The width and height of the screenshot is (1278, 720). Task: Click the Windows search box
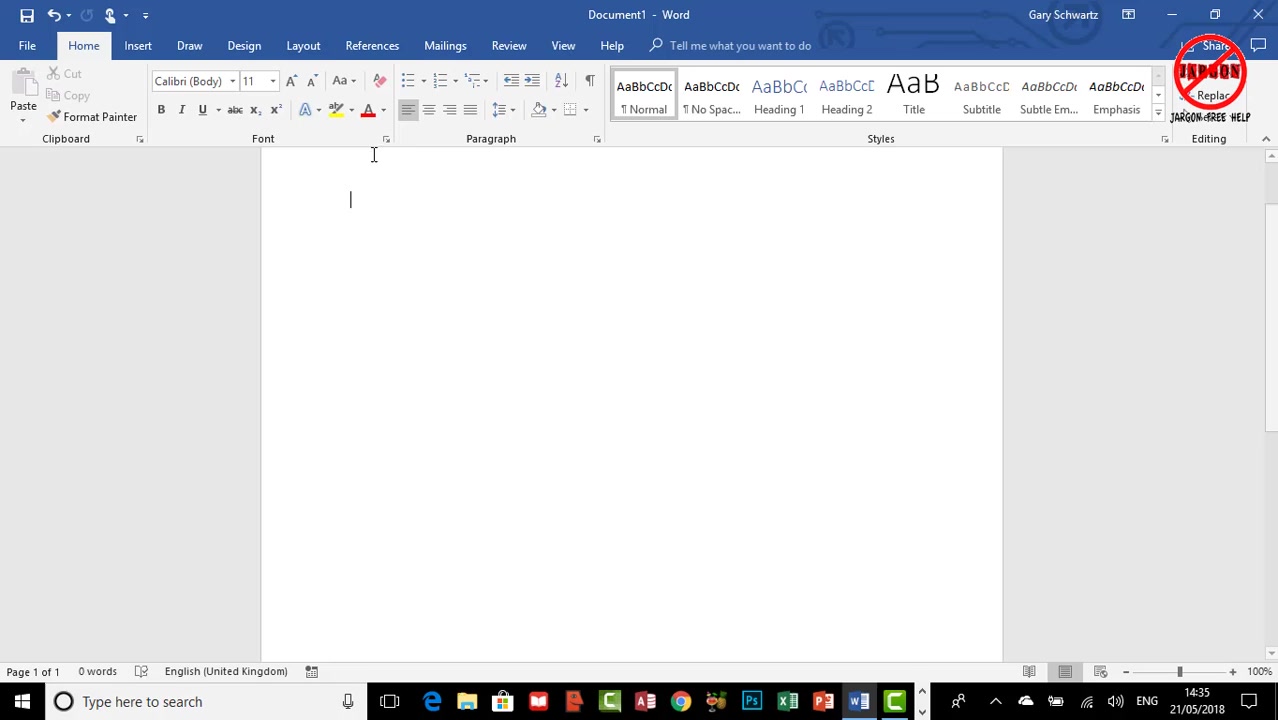click(x=180, y=701)
